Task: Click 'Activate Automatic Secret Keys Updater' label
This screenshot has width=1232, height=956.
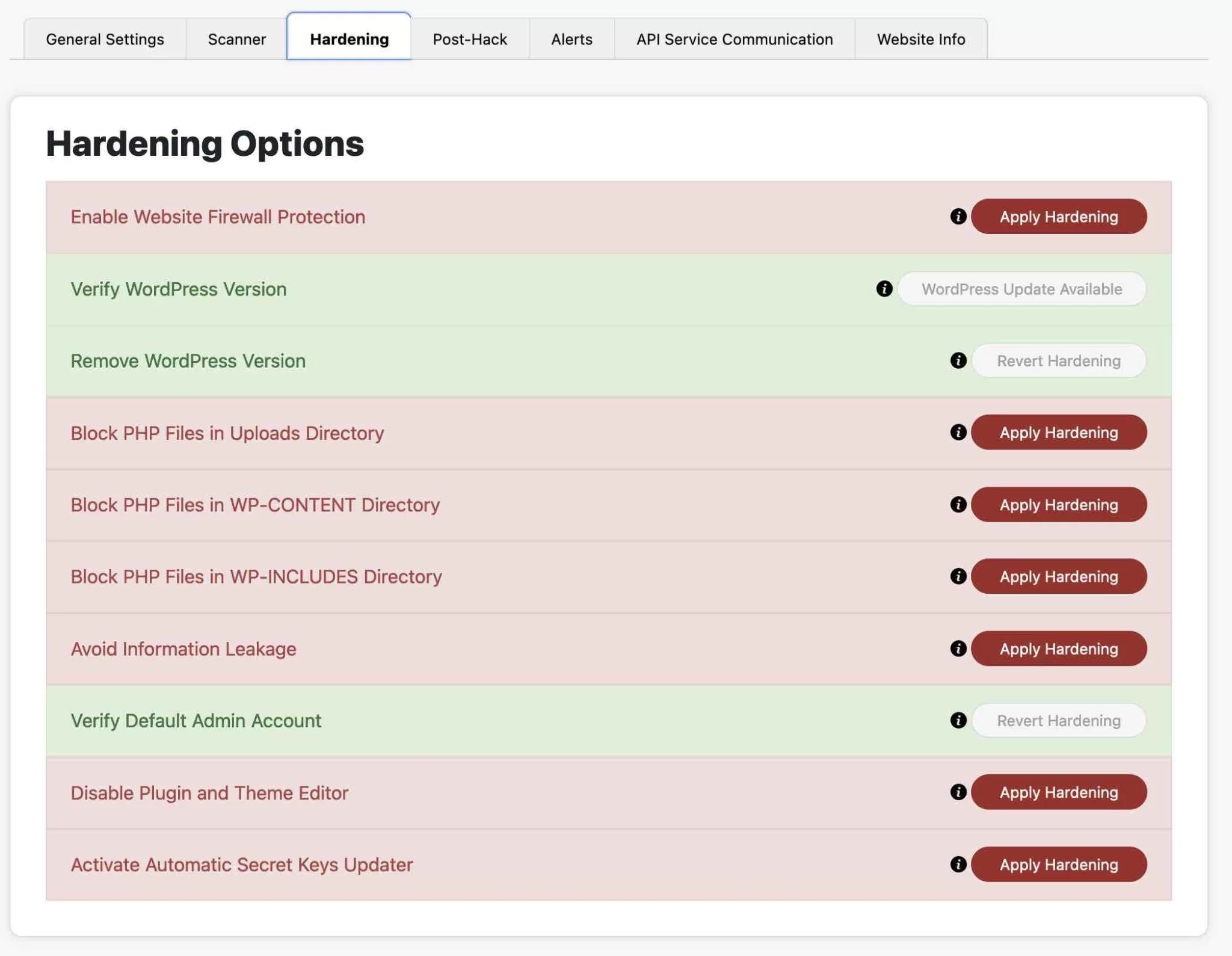Action: pyautogui.click(x=241, y=864)
